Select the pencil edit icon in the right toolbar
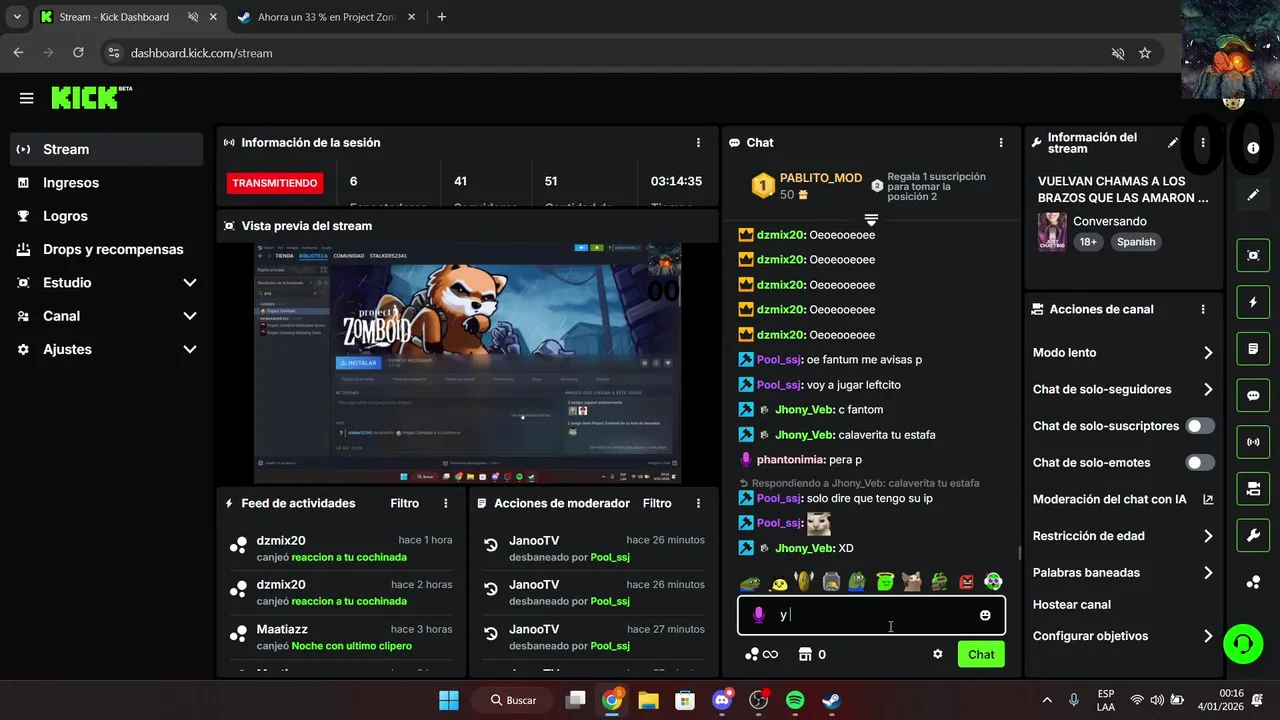 pos(1253,195)
